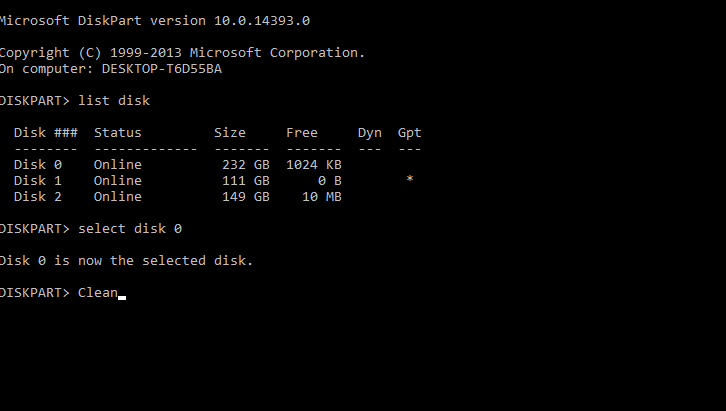Click the Status column header
The image size is (726, 411).
[118, 133]
